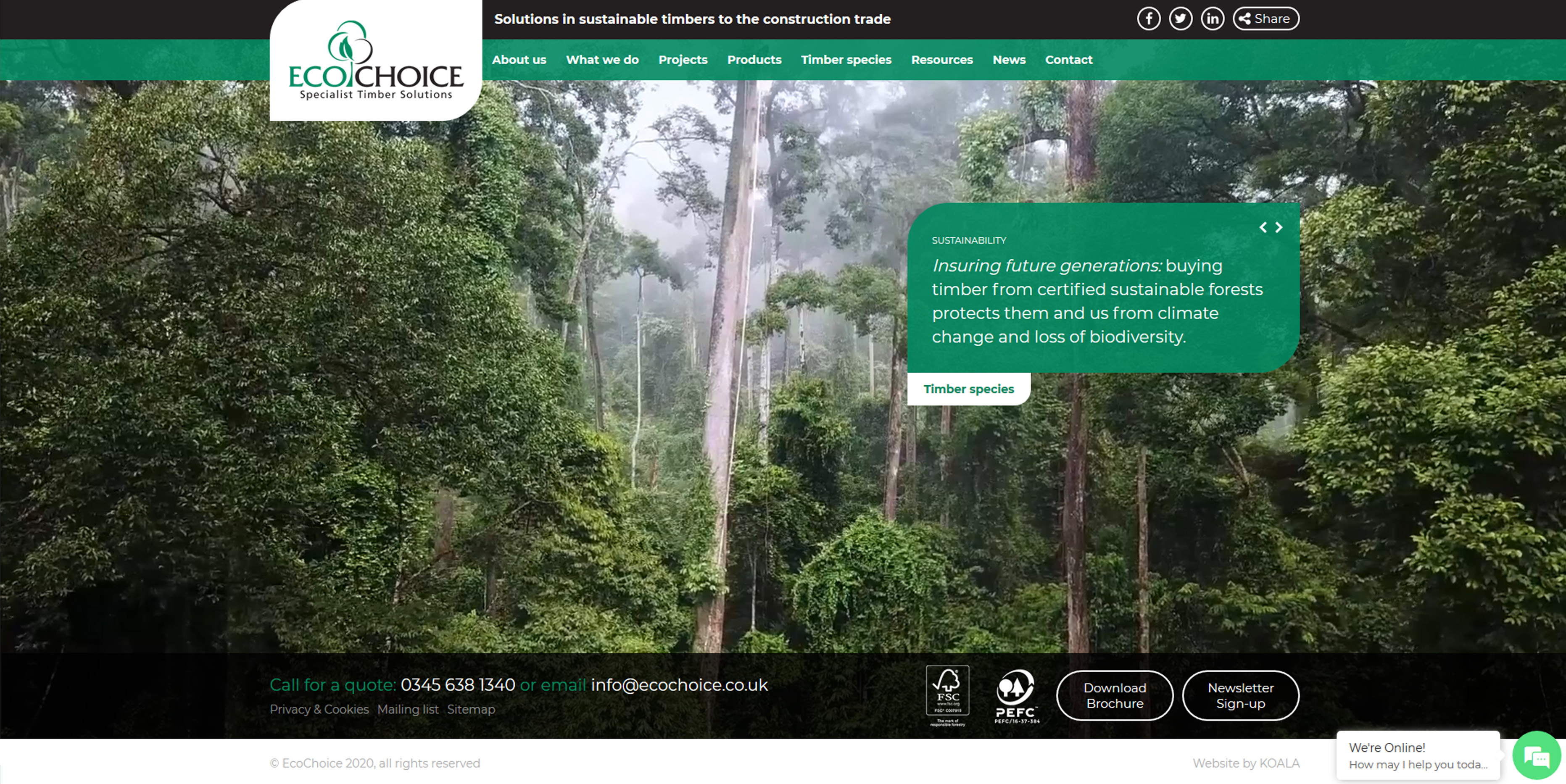Select About us in navigation
This screenshot has width=1566, height=784.
tap(519, 60)
